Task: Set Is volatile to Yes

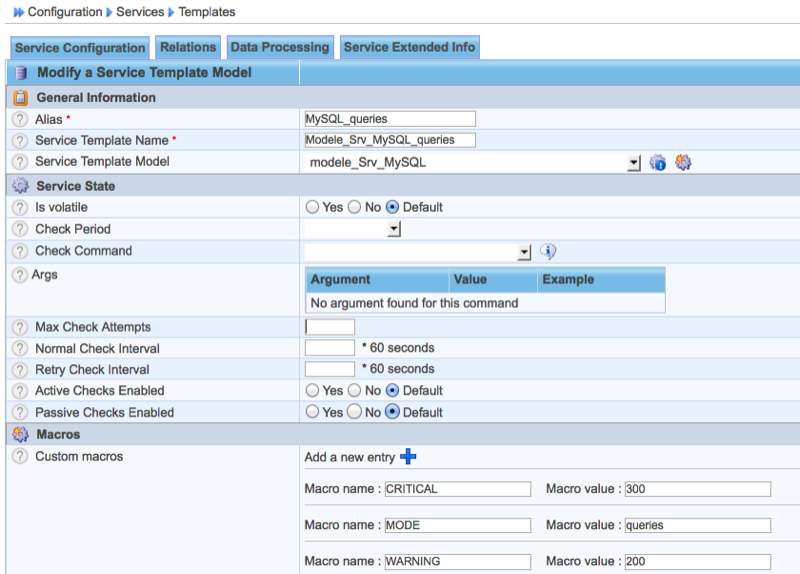Action: point(312,207)
